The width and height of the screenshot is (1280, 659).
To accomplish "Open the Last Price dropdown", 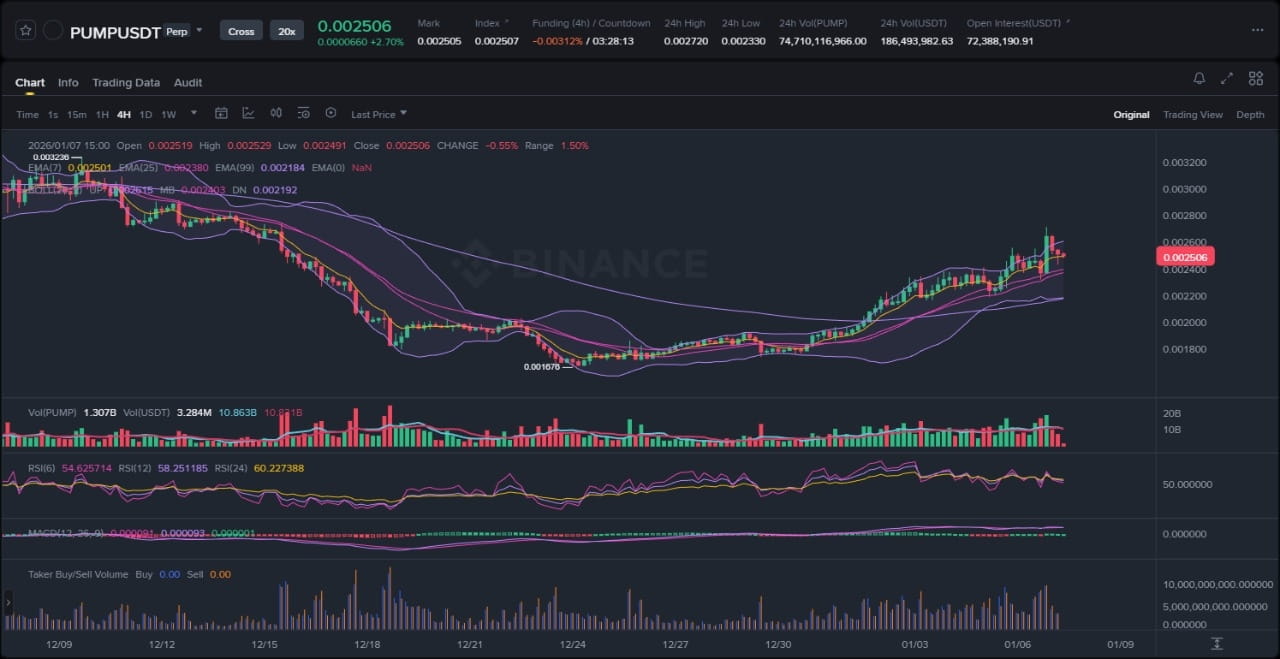I will (378, 114).
